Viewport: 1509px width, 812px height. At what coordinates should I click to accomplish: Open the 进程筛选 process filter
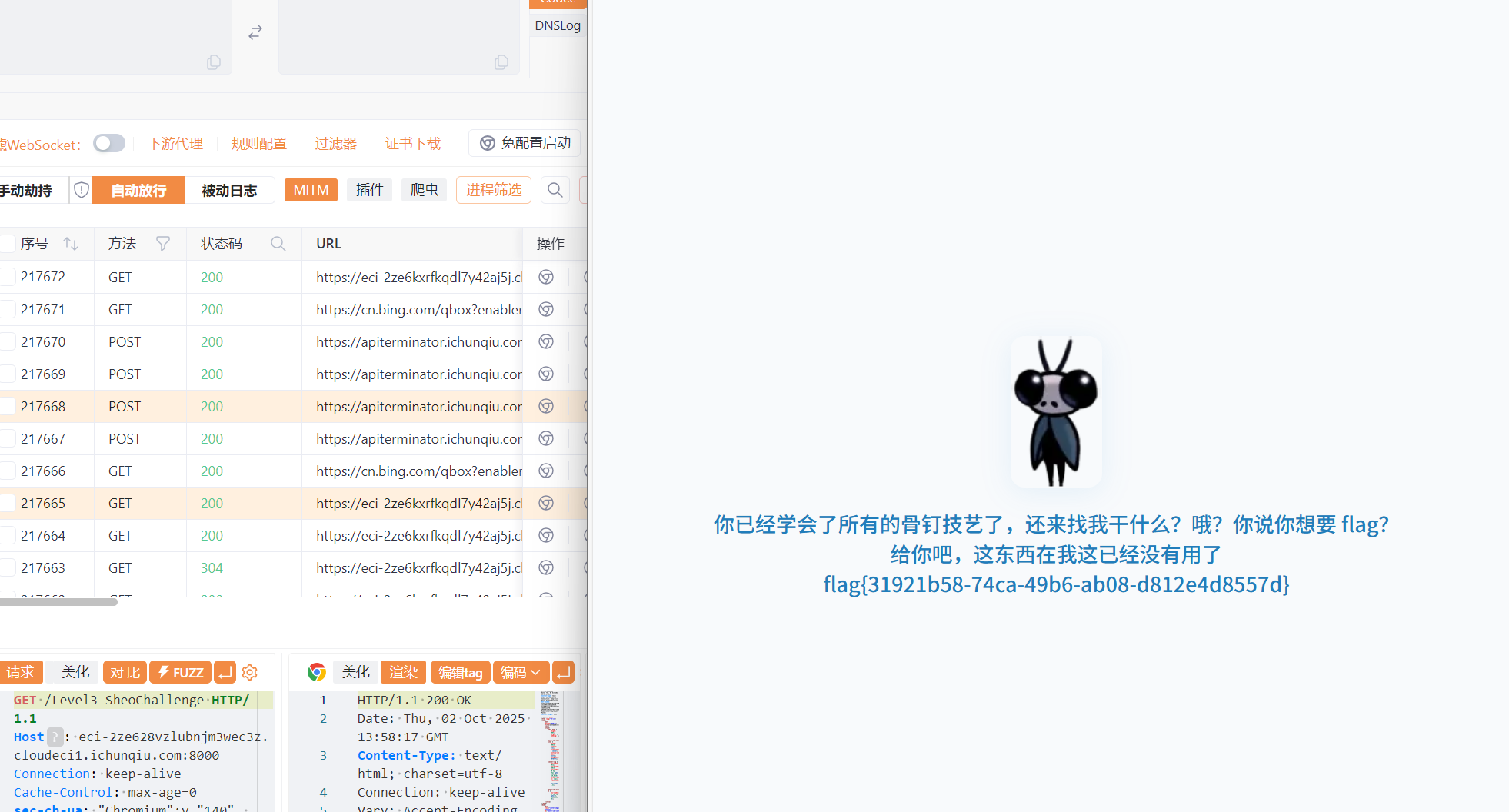493,190
